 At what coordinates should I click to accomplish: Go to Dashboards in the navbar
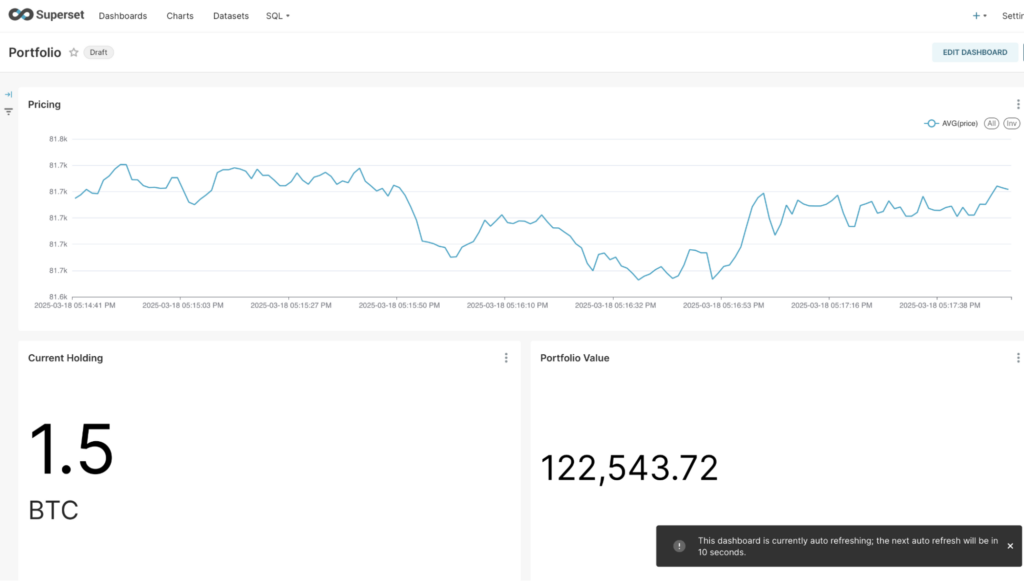click(x=123, y=16)
